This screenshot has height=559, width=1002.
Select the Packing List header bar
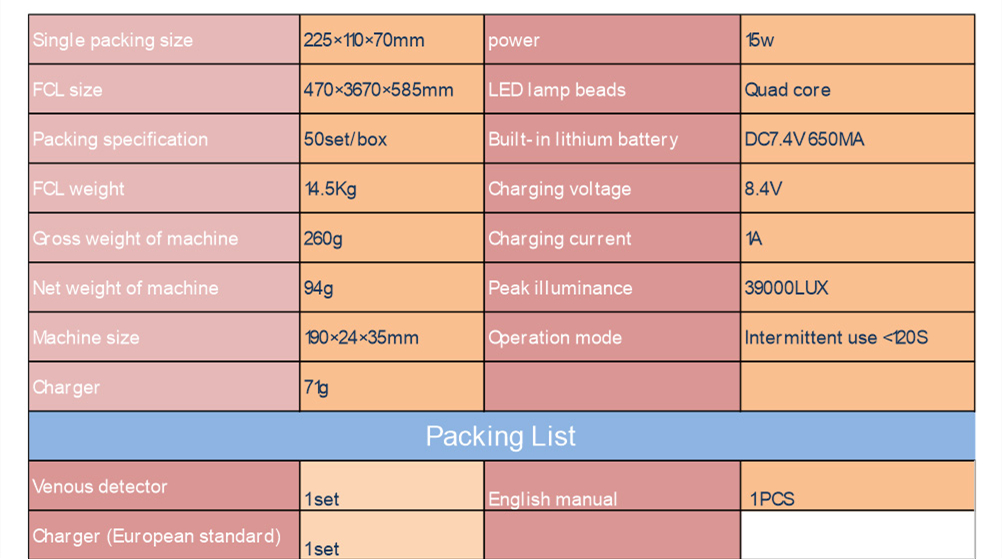click(x=502, y=436)
